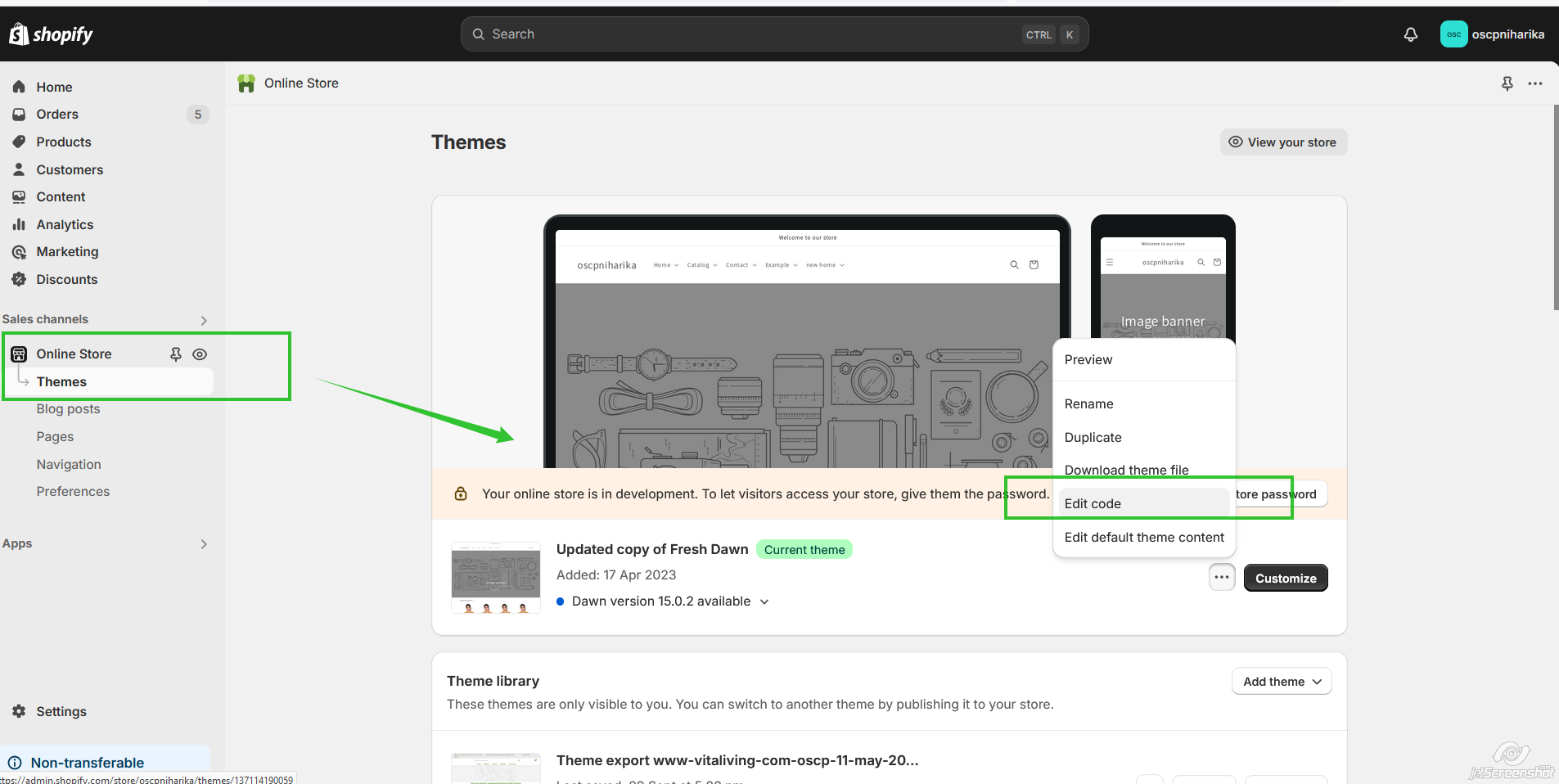This screenshot has height=784, width=1559.
Task: Select Edit code from the menu
Action: [1093, 503]
